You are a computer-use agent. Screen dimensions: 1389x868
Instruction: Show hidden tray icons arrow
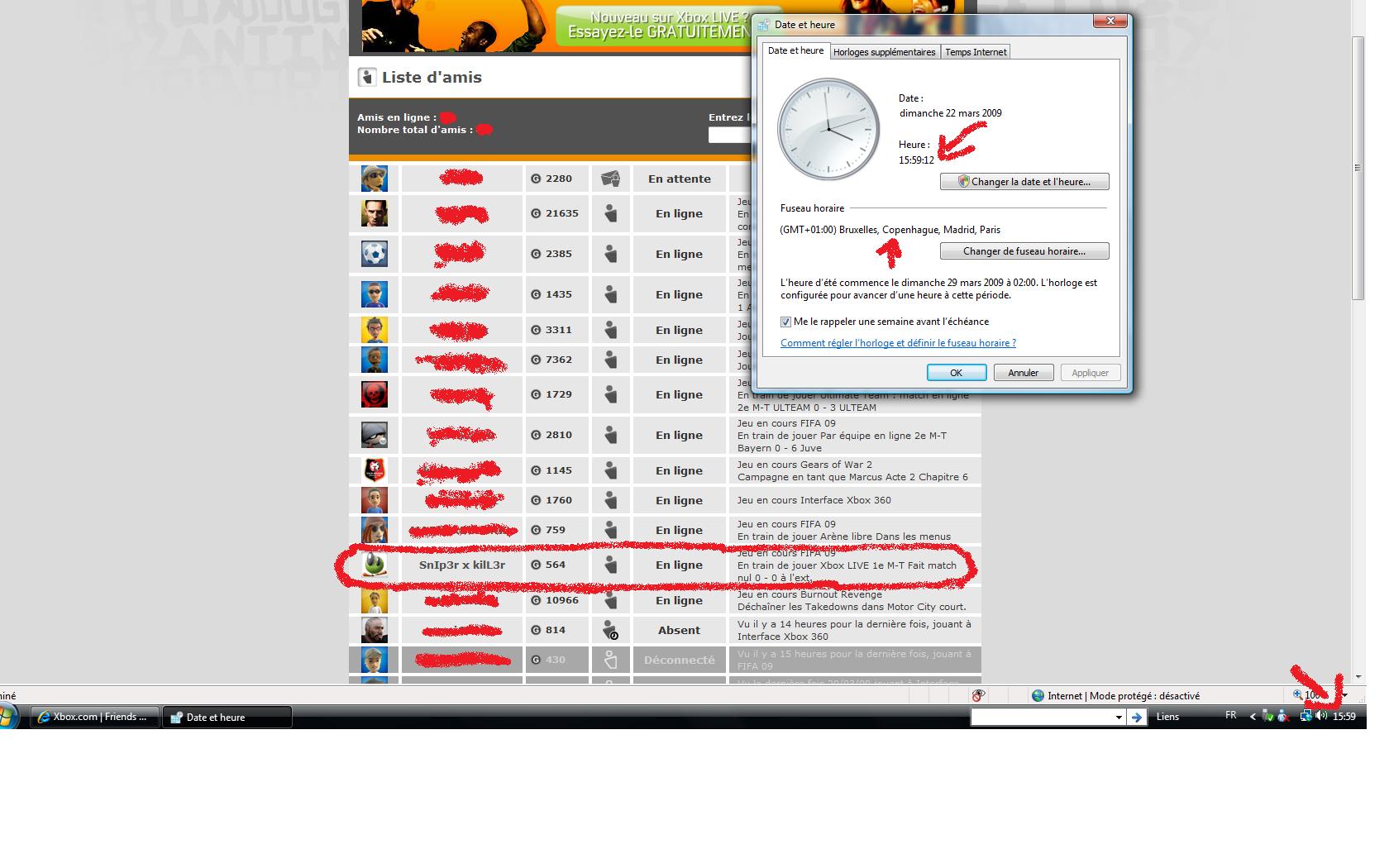click(x=1253, y=717)
